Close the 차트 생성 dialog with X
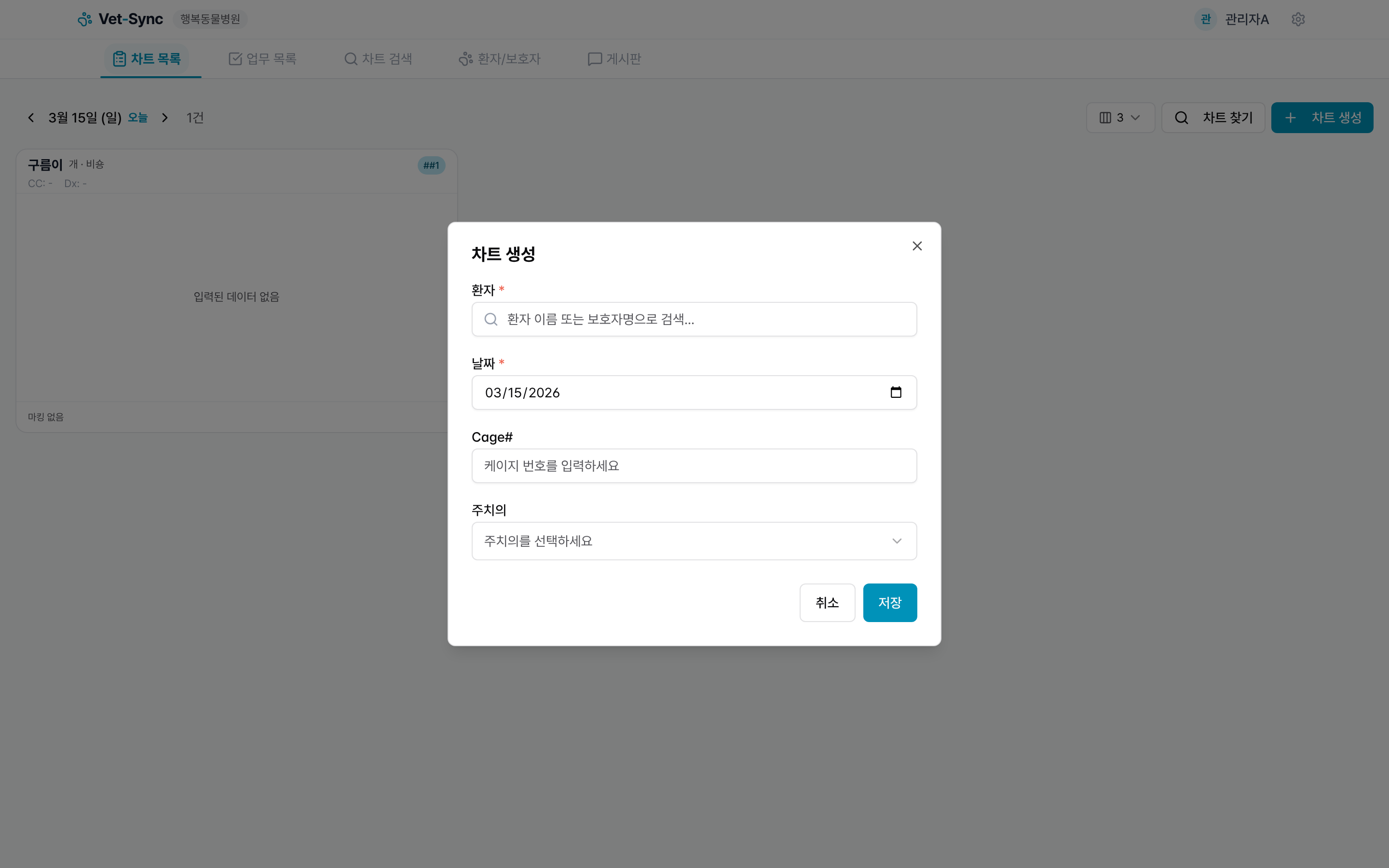The image size is (1389, 868). [x=917, y=246]
